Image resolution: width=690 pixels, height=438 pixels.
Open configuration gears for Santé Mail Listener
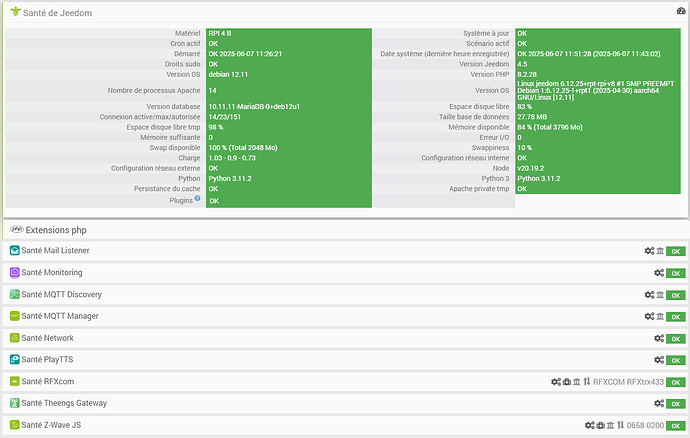tap(649, 251)
